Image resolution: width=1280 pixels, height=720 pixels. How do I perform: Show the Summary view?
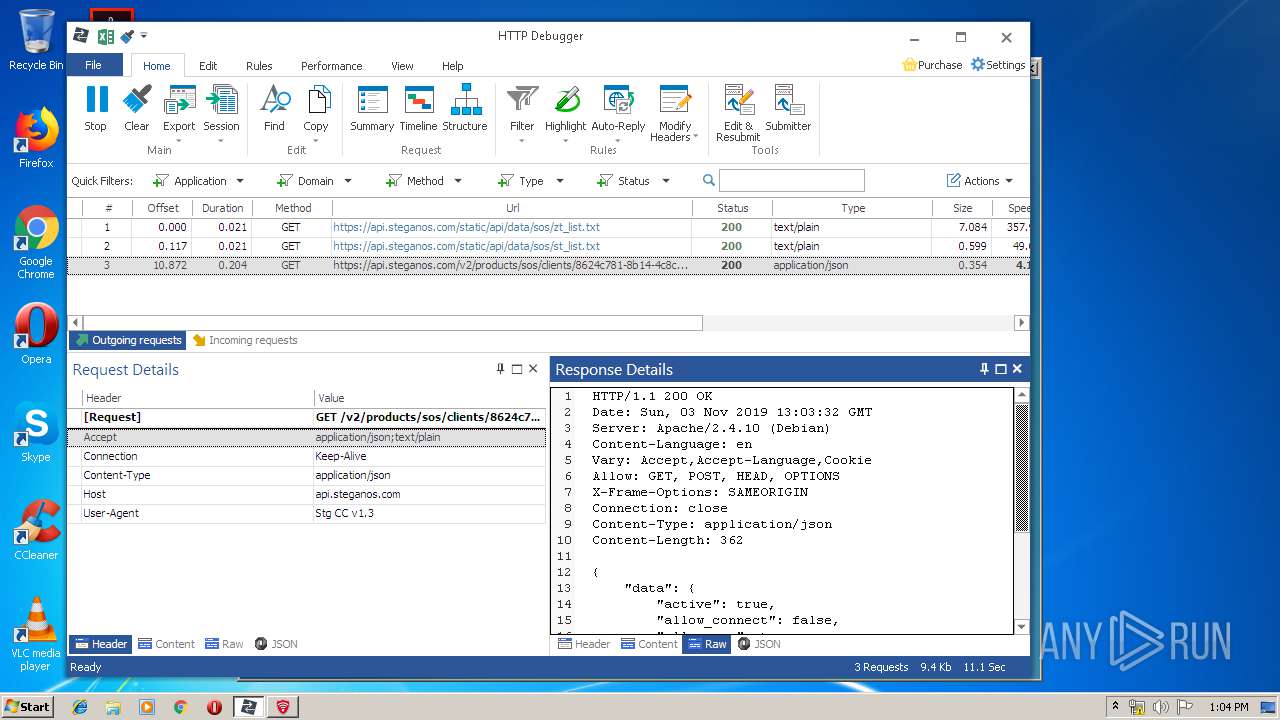point(372,108)
